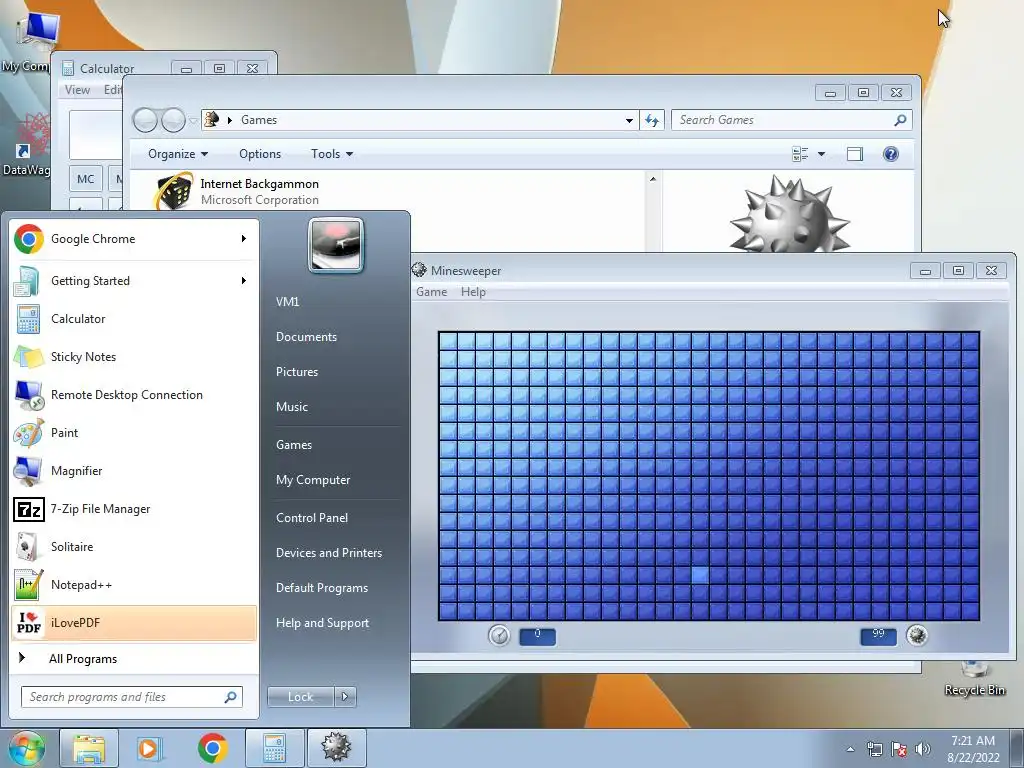Launch Solitaire
This screenshot has width=1024, height=768.
(133, 547)
